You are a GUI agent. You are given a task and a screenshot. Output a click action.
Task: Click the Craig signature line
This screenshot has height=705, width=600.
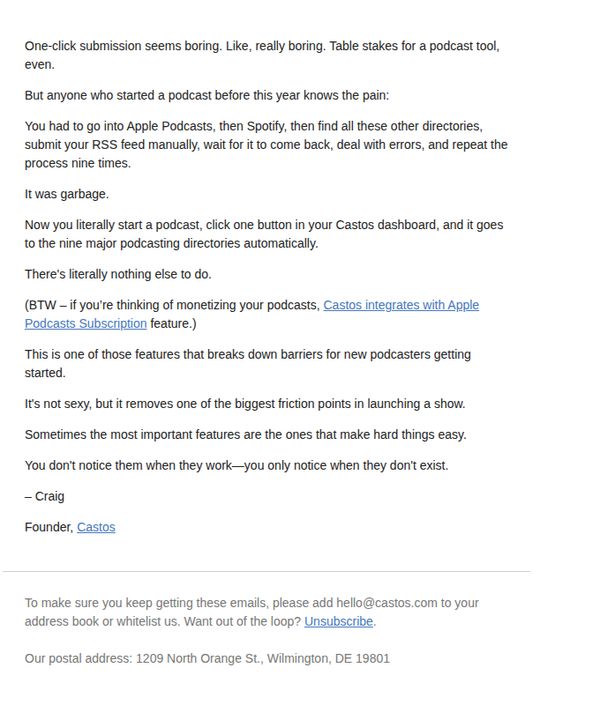click(x=45, y=496)
